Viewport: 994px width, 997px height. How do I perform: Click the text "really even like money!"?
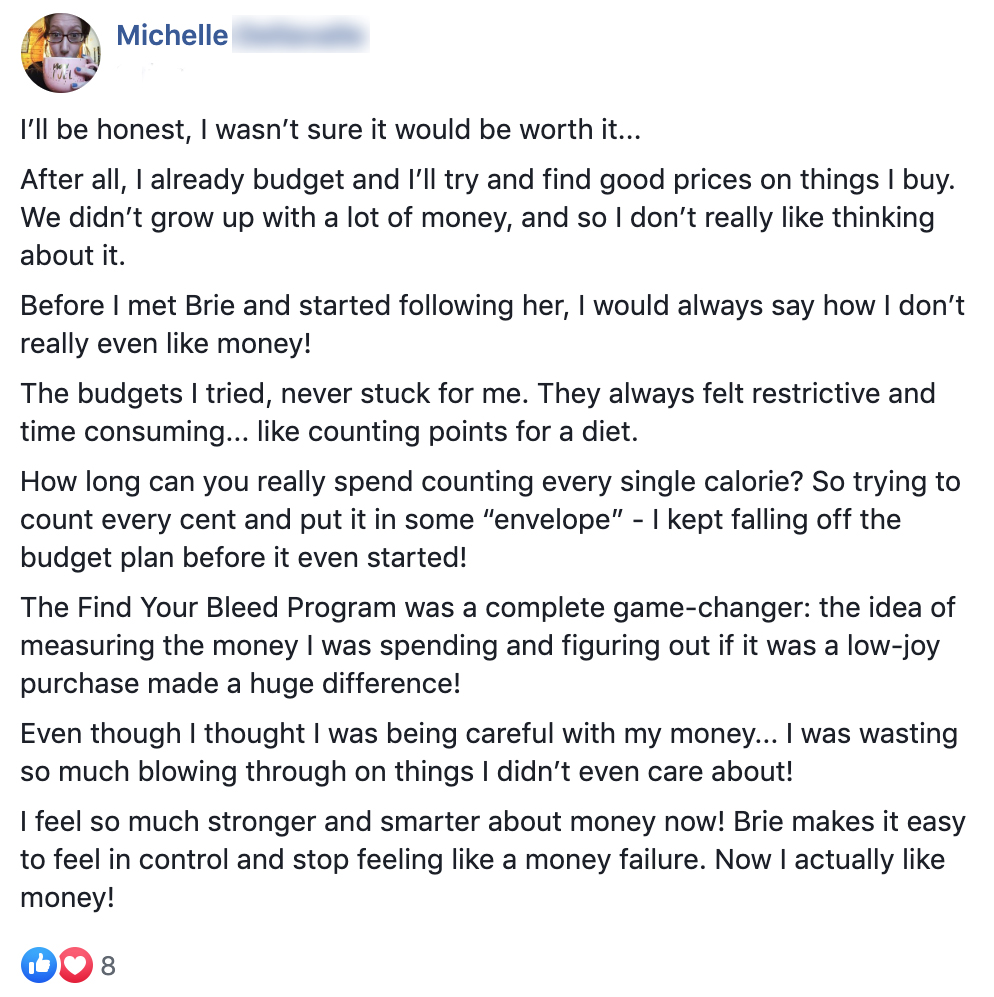(x=165, y=344)
